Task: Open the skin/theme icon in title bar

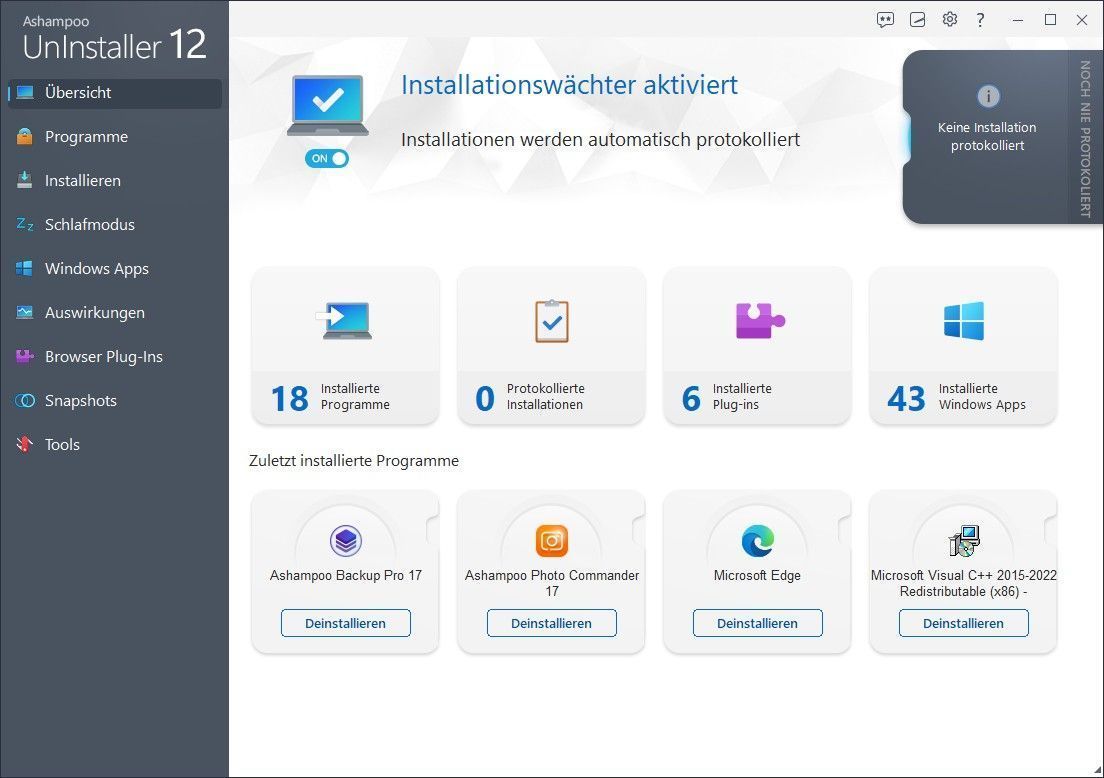Action: (x=918, y=20)
